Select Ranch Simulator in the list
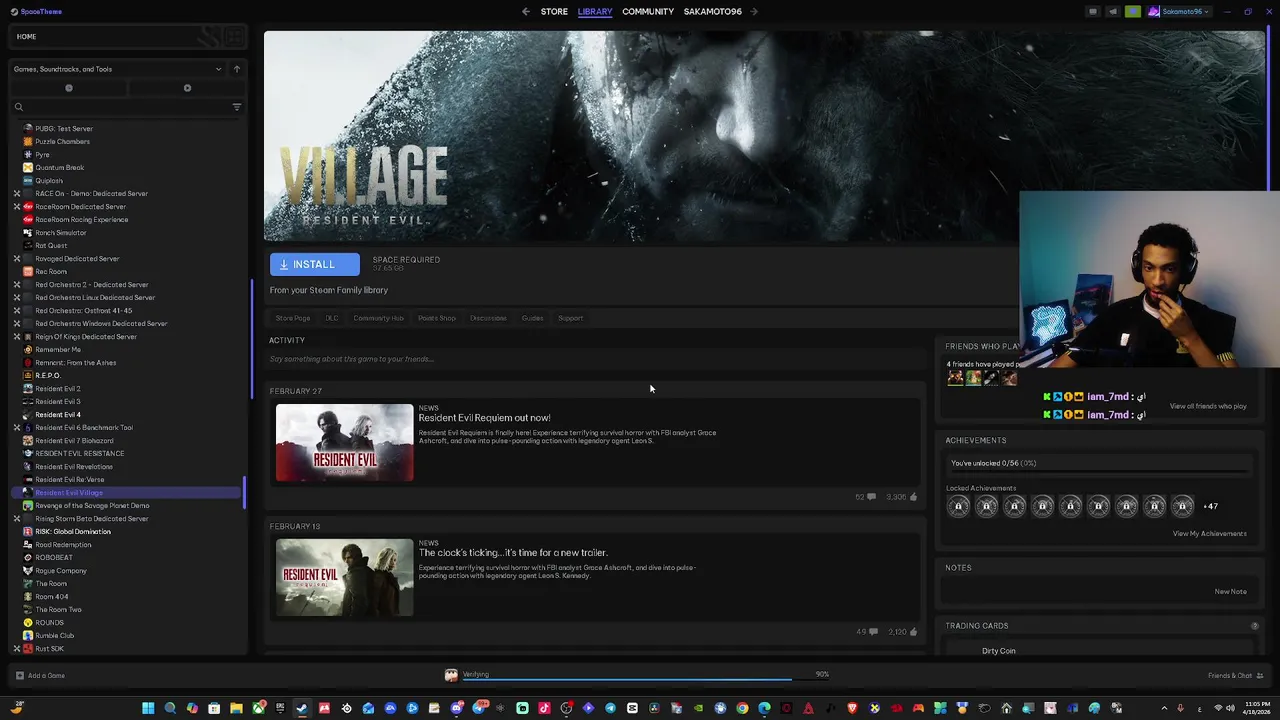The image size is (1280, 720). [x=60, y=233]
